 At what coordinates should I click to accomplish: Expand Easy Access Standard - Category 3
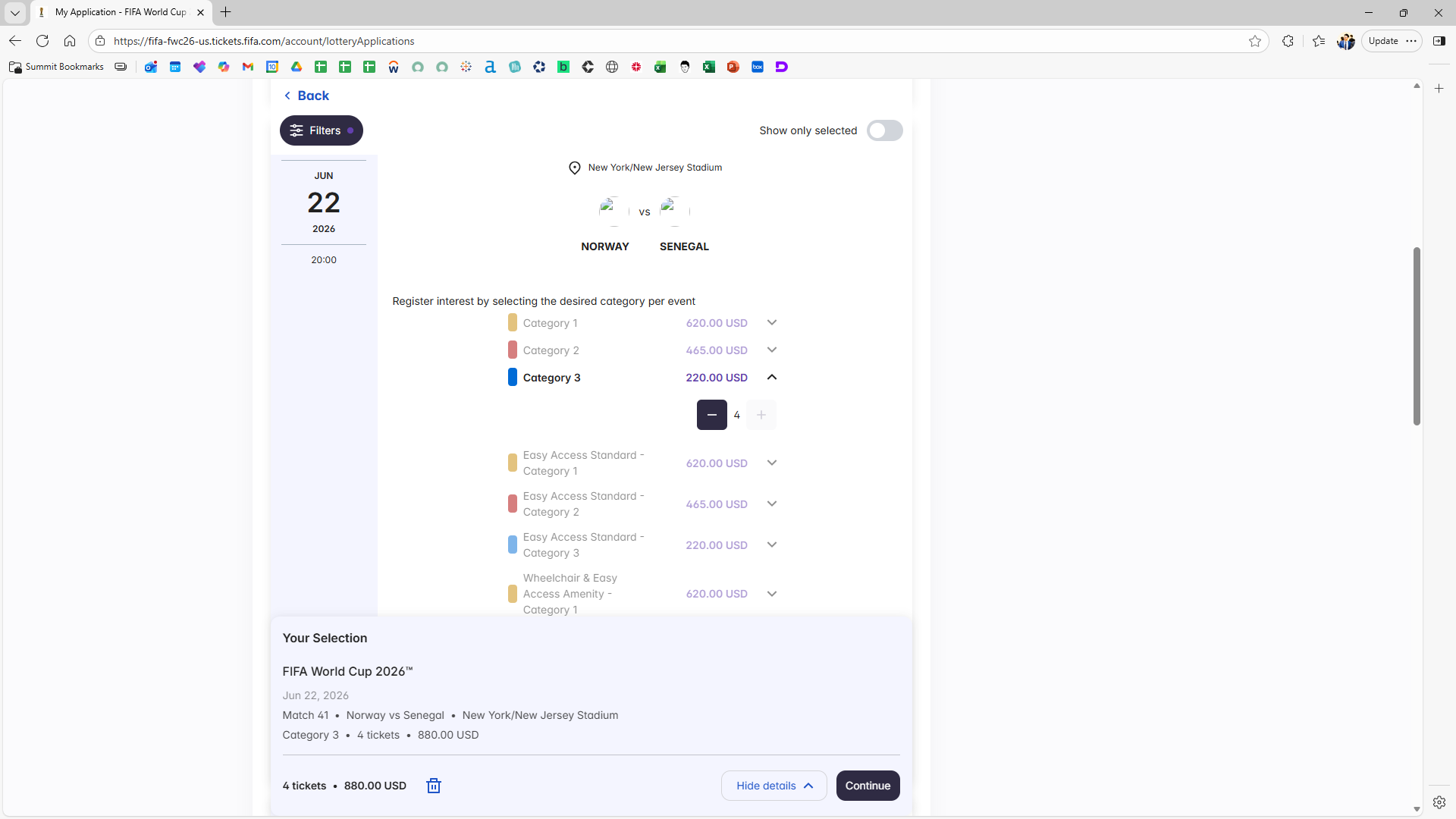coord(772,545)
